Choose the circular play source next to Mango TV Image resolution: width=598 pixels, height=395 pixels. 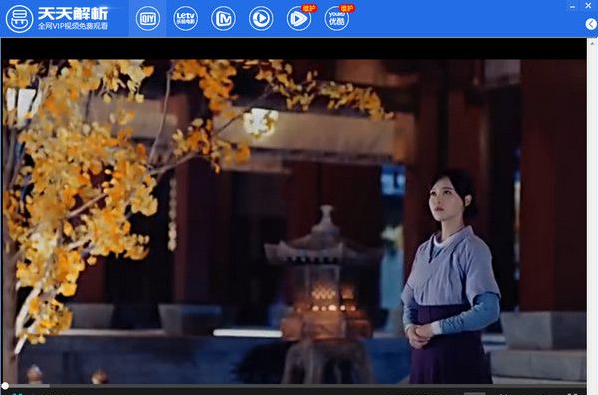pos(261,18)
